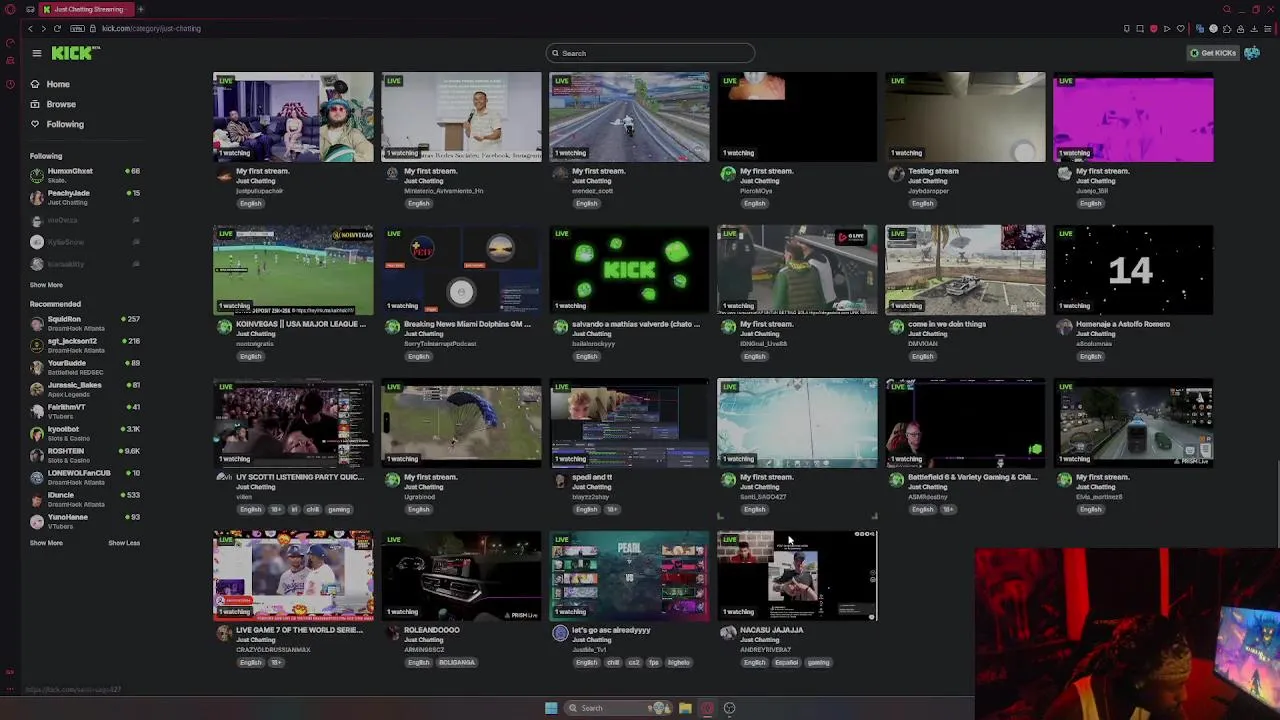
Task: Open kyootbot Slots & Casino channel
Action: click(x=84, y=434)
